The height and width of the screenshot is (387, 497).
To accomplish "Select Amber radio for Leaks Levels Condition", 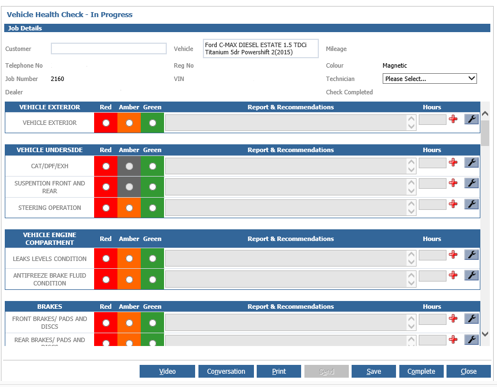I will tap(129, 259).
